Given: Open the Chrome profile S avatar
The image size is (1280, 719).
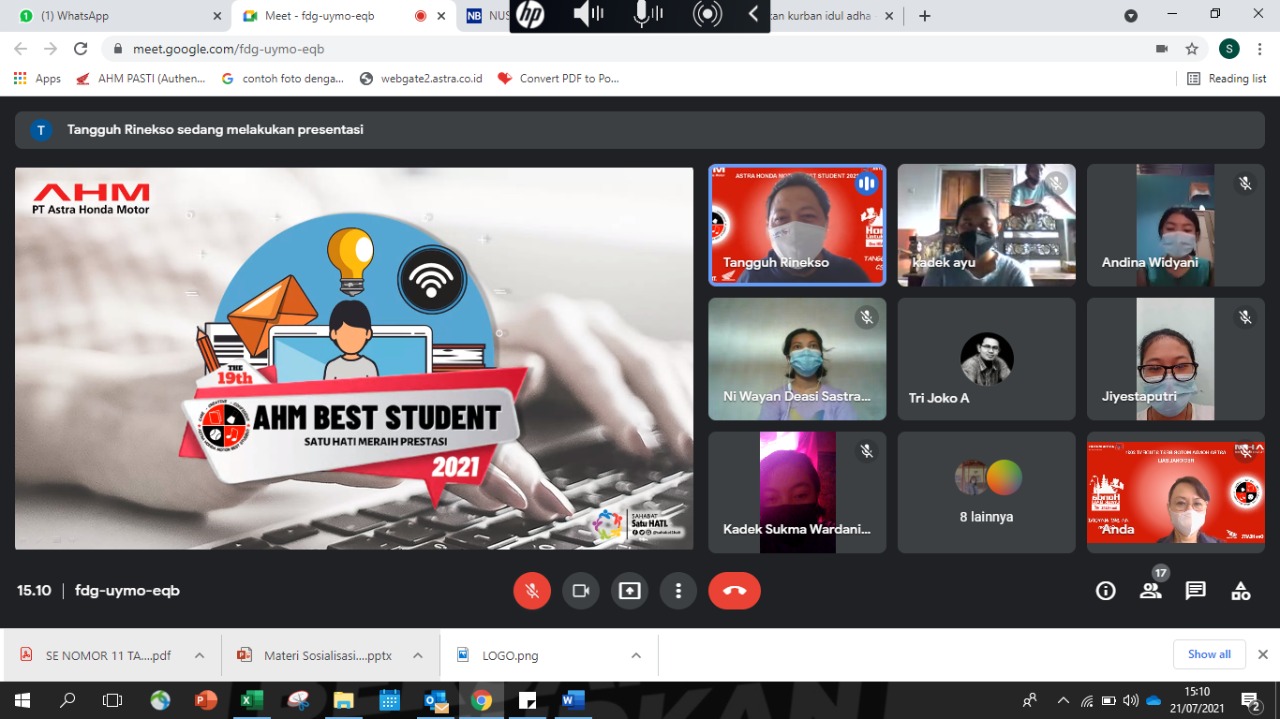Looking at the screenshot, I should pos(1230,49).
